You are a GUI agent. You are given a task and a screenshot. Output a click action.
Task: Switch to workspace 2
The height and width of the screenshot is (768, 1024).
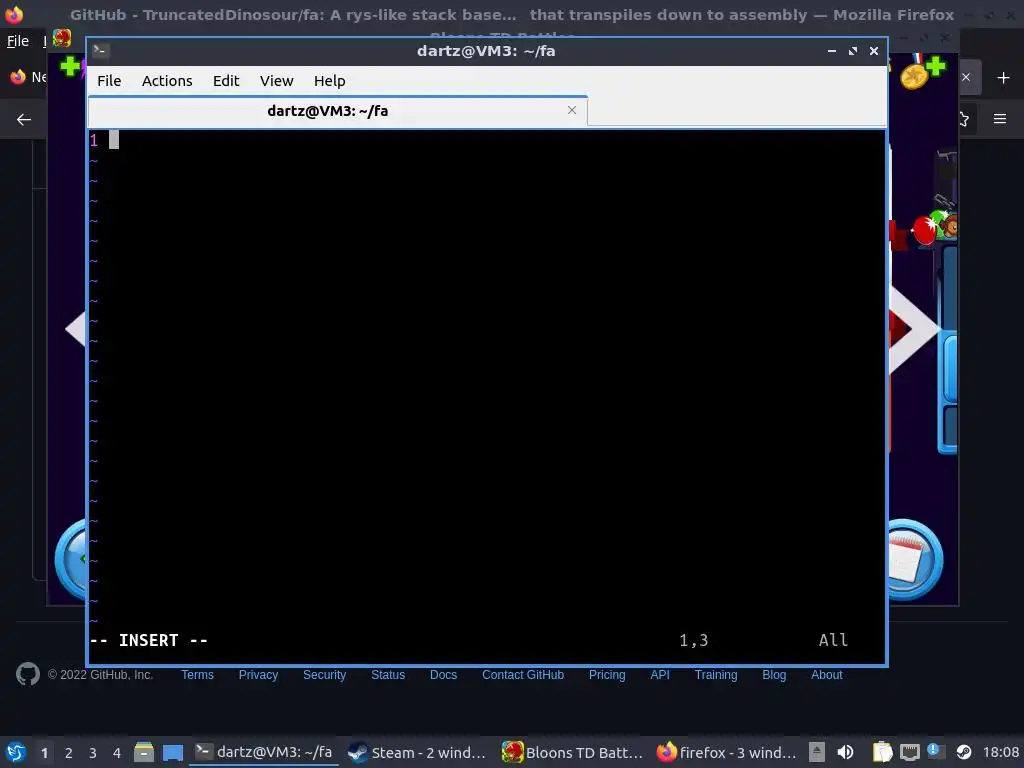(x=69, y=753)
